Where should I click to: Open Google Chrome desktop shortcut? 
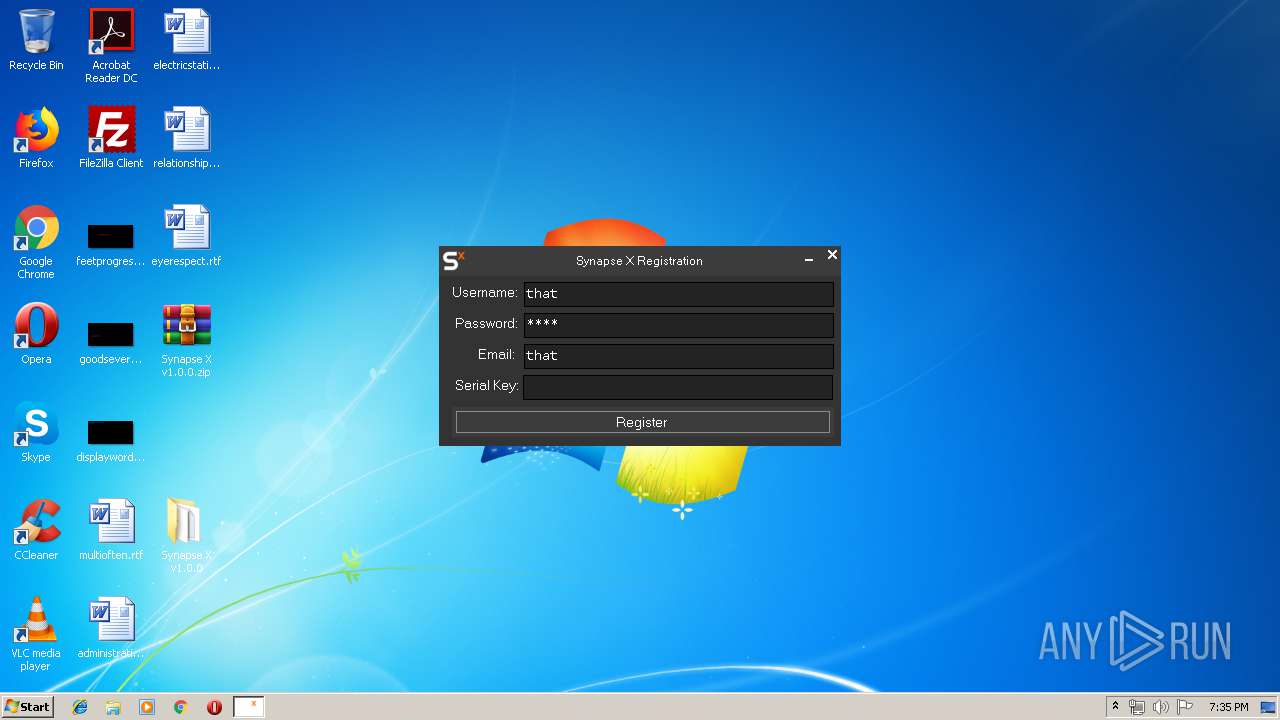(x=36, y=242)
